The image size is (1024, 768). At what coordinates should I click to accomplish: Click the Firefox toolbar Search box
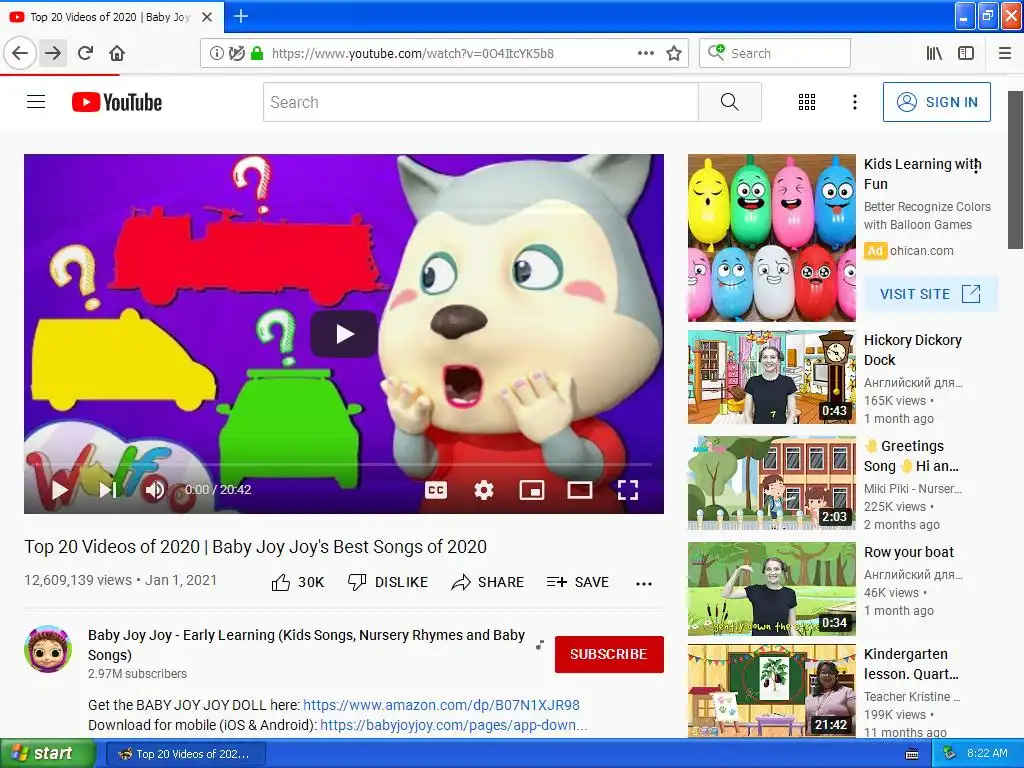click(775, 54)
